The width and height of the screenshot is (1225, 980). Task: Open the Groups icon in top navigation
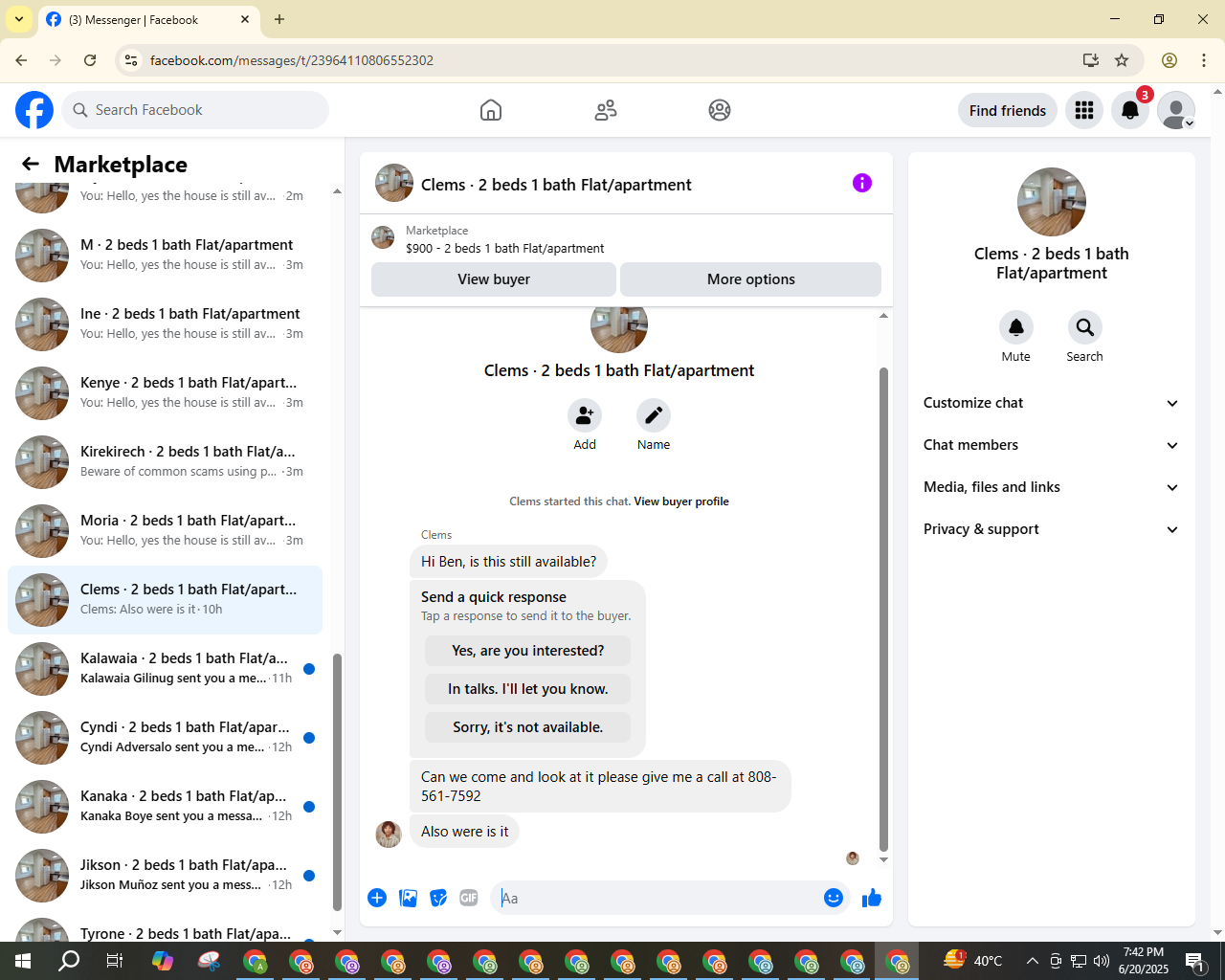[720, 110]
